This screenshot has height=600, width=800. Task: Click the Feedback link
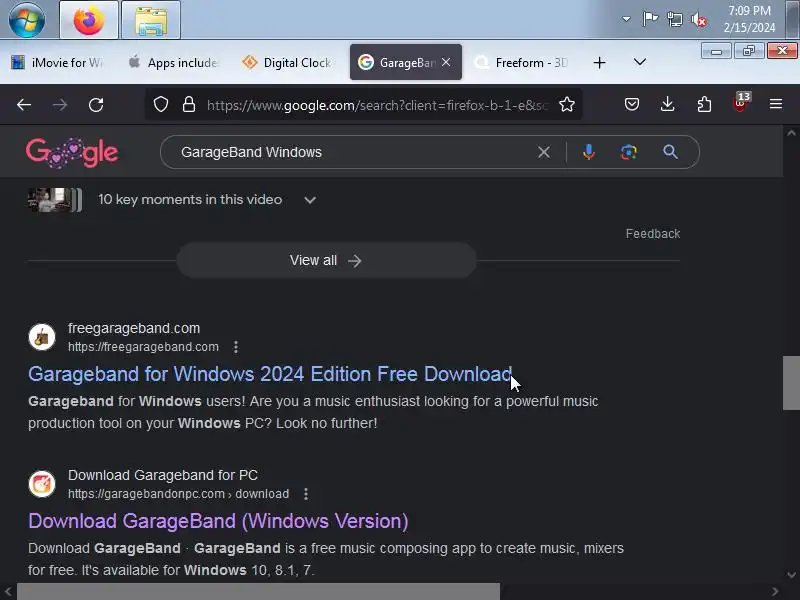coord(653,234)
